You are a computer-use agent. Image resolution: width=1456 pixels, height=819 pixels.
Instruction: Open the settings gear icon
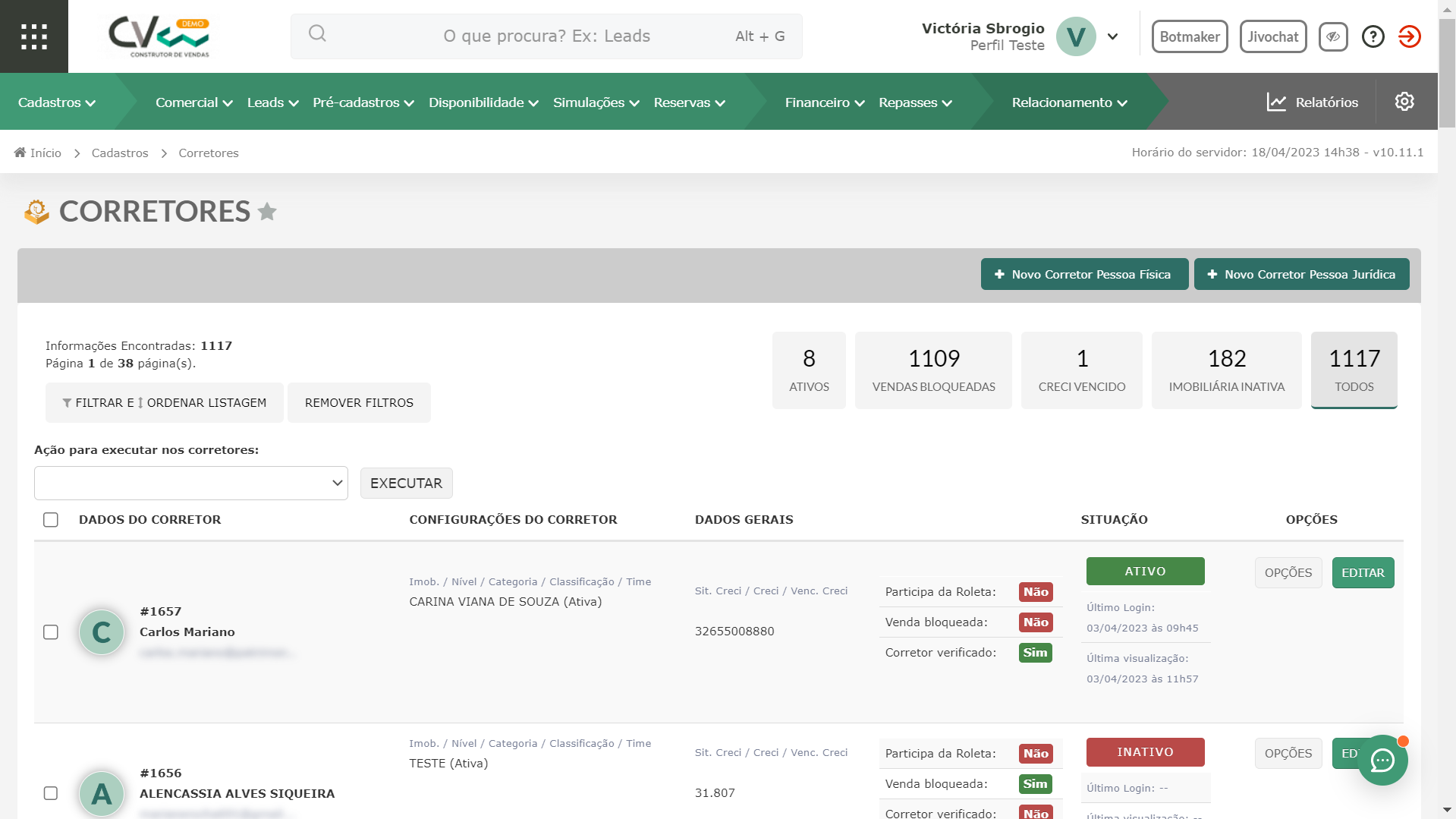1404,102
